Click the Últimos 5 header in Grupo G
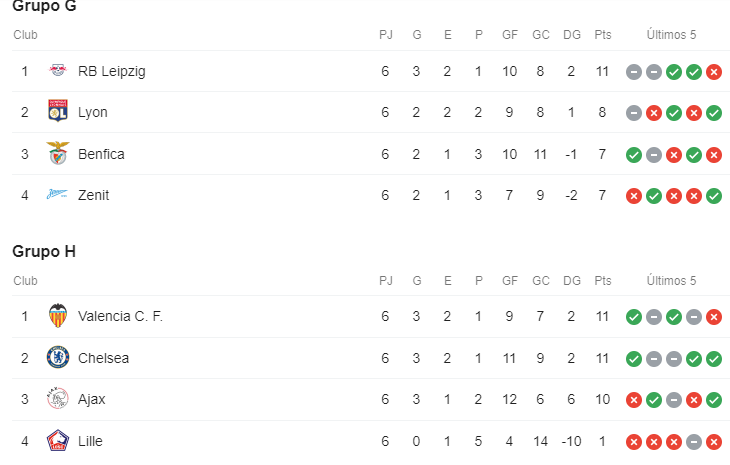The image size is (730, 465). tap(671, 35)
